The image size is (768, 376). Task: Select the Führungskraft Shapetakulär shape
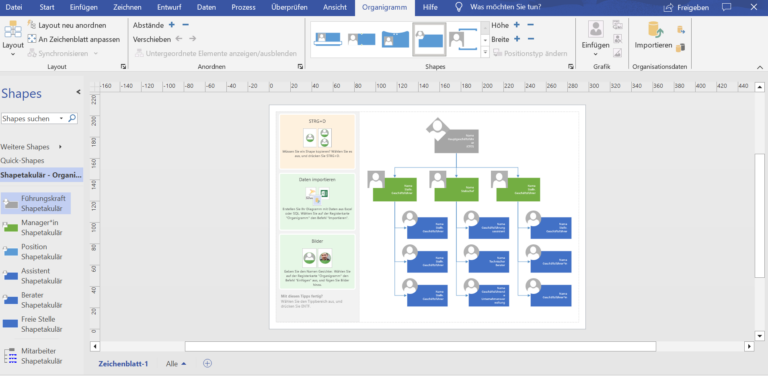tap(36, 203)
